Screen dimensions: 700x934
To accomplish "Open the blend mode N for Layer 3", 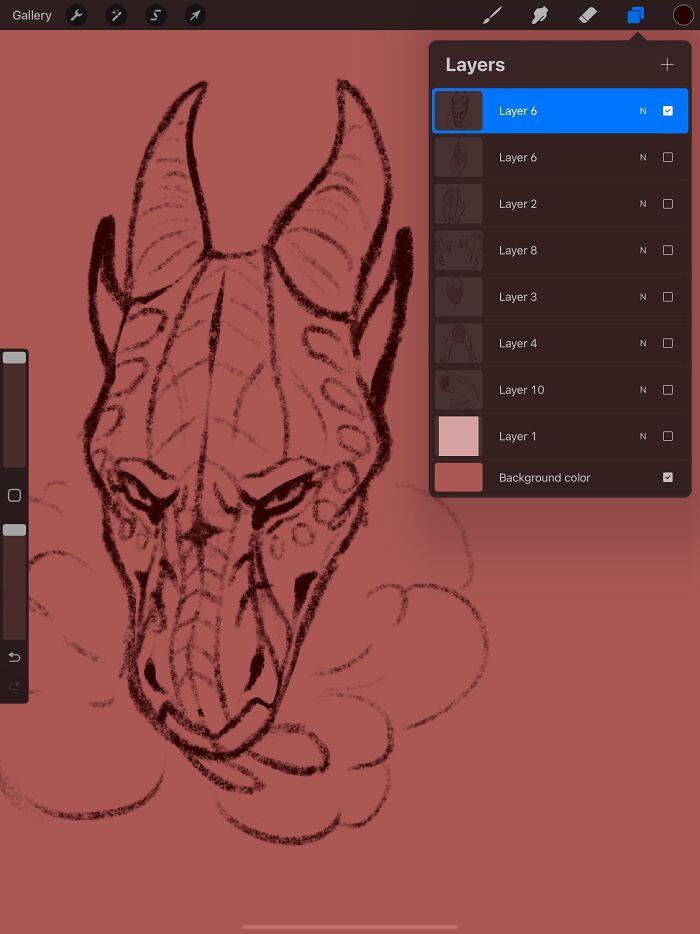I will tap(643, 297).
